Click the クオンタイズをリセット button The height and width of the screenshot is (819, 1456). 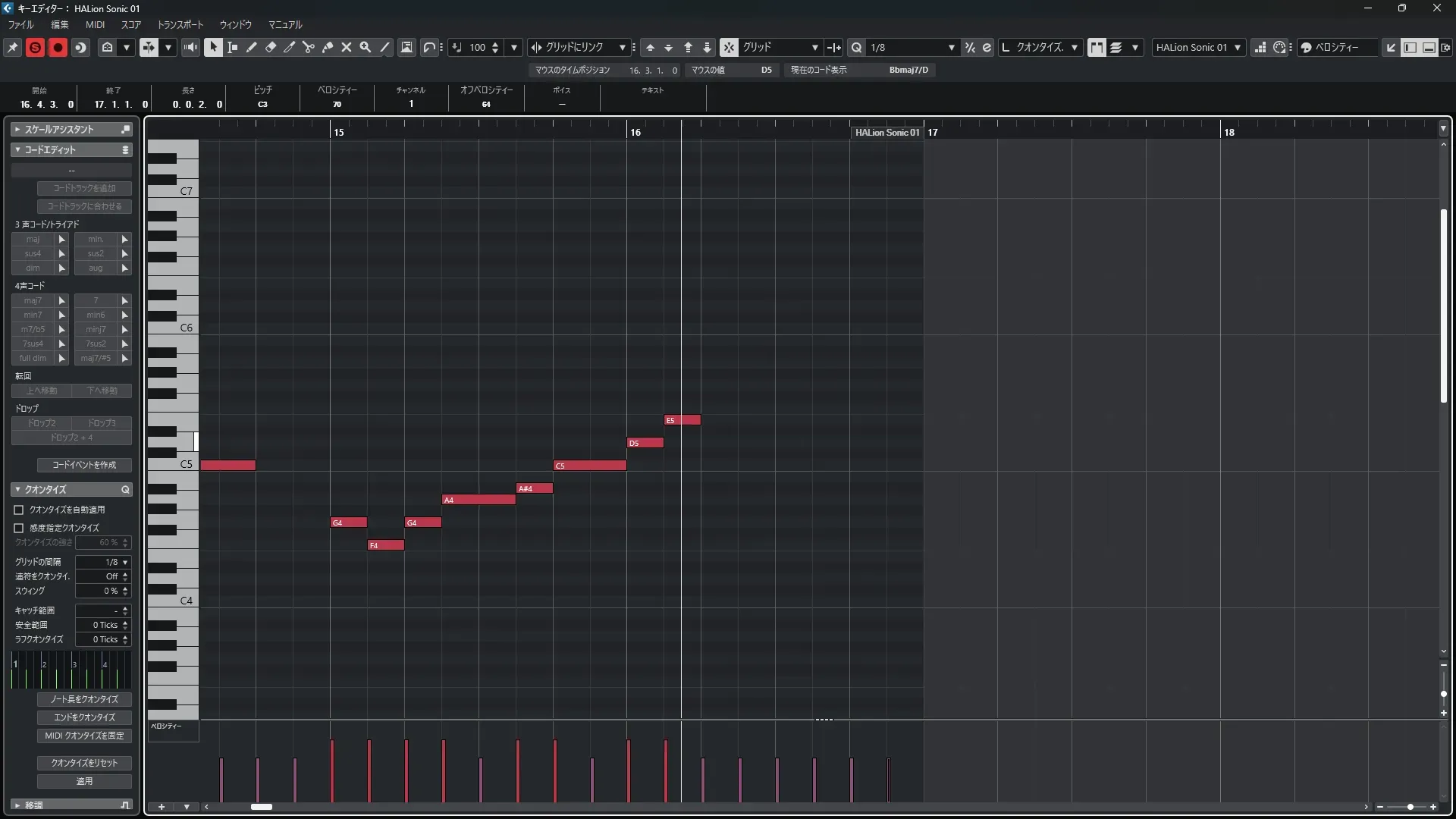(x=84, y=763)
